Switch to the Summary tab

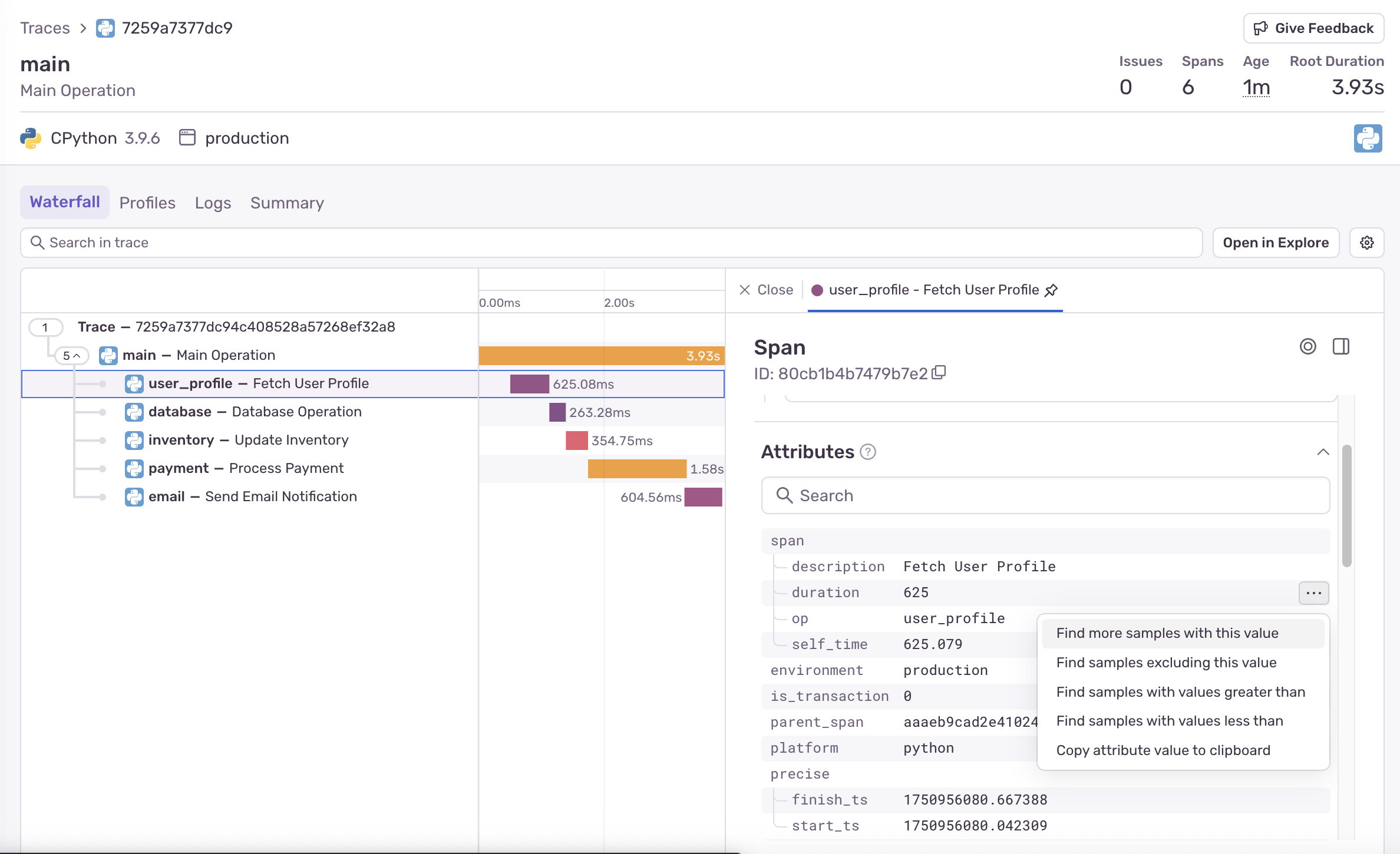287,203
